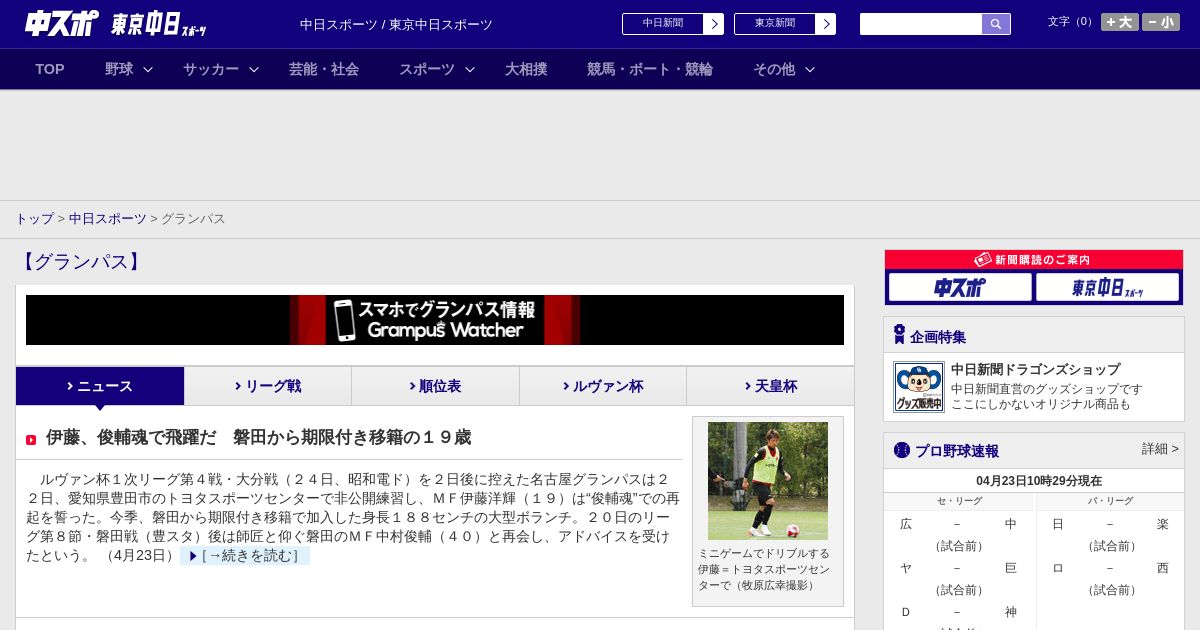Open 東京新聞 link button
The width and height of the screenshot is (1200, 630).
(x=774, y=24)
